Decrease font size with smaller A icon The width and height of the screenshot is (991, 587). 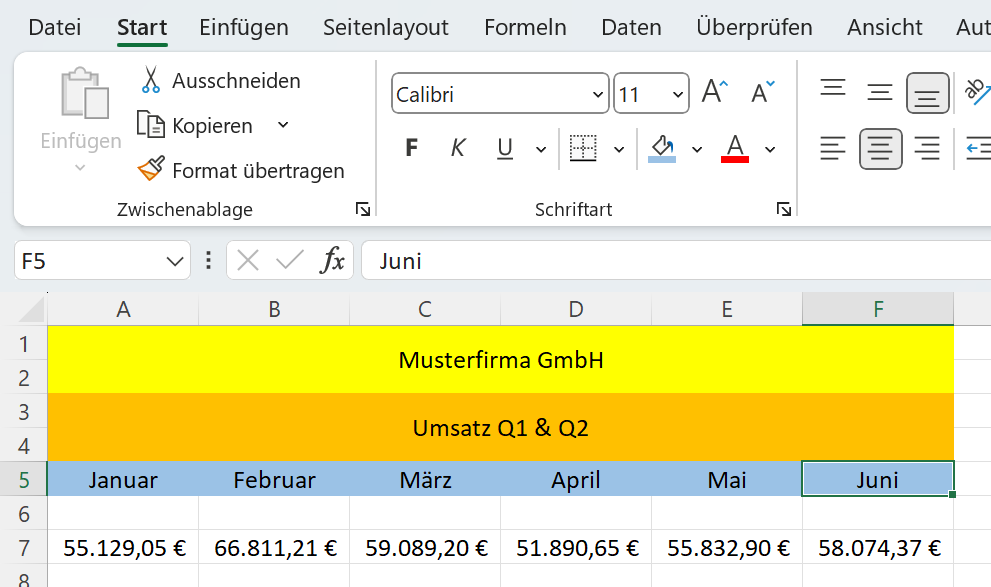(x=762, y=94)
